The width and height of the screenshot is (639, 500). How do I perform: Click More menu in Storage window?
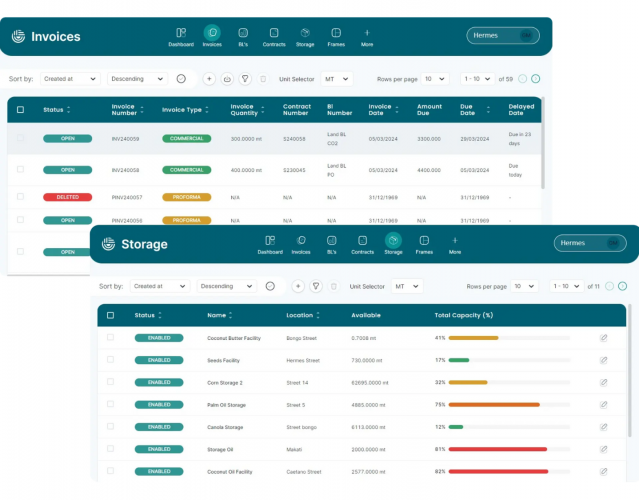[x=455, y=245]
